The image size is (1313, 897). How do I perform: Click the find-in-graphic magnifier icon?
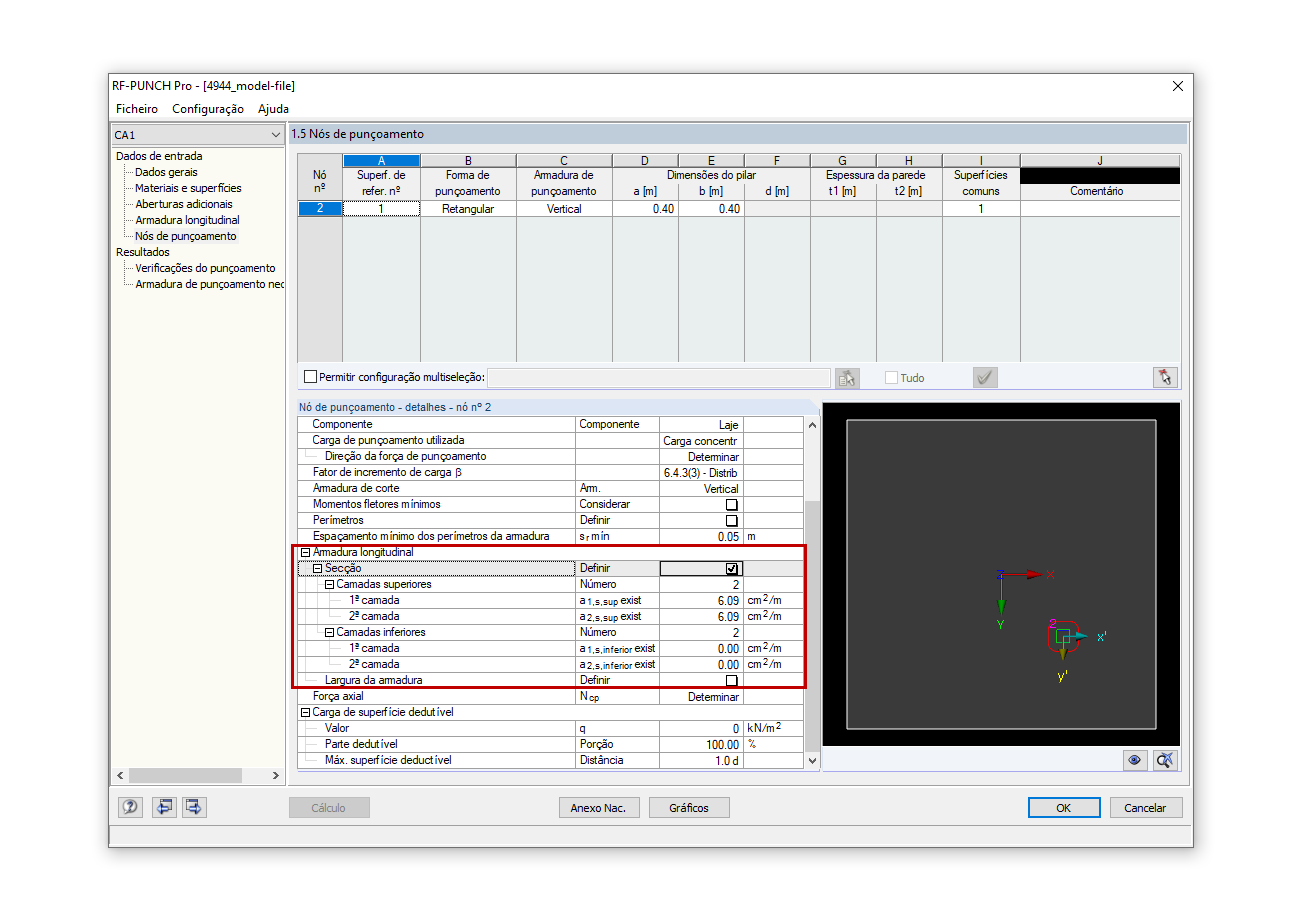pyautogui.click(x=1164, y=760)
